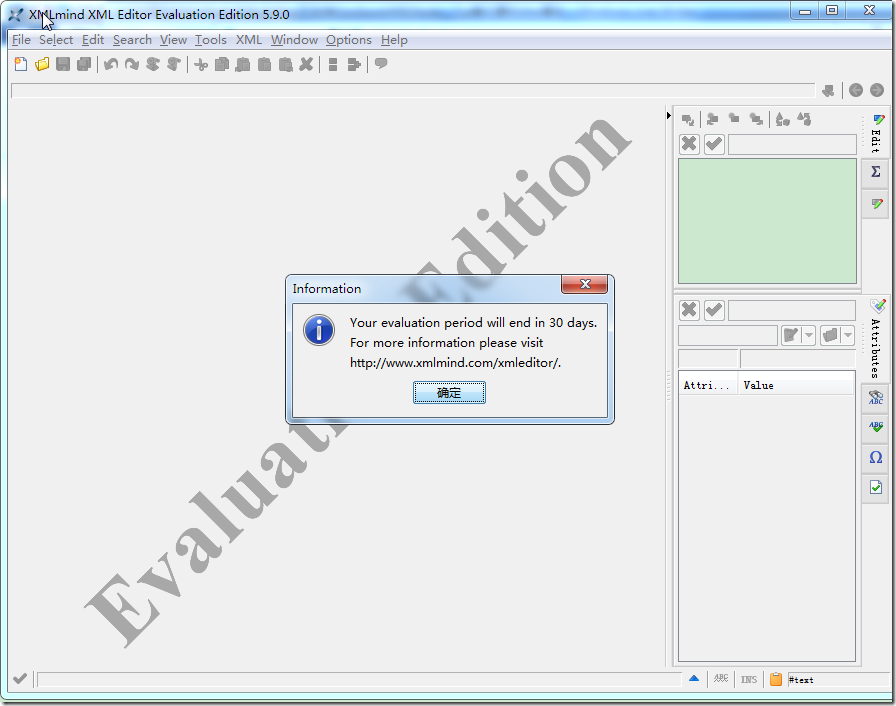Open the ABC spell check tab
This screenshot has height=706, width=896.
point(875,427)
